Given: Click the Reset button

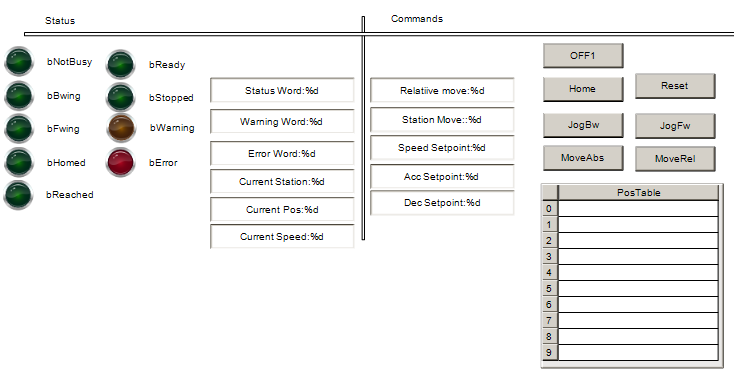Looking at the screenshot, I should (675, 86).
